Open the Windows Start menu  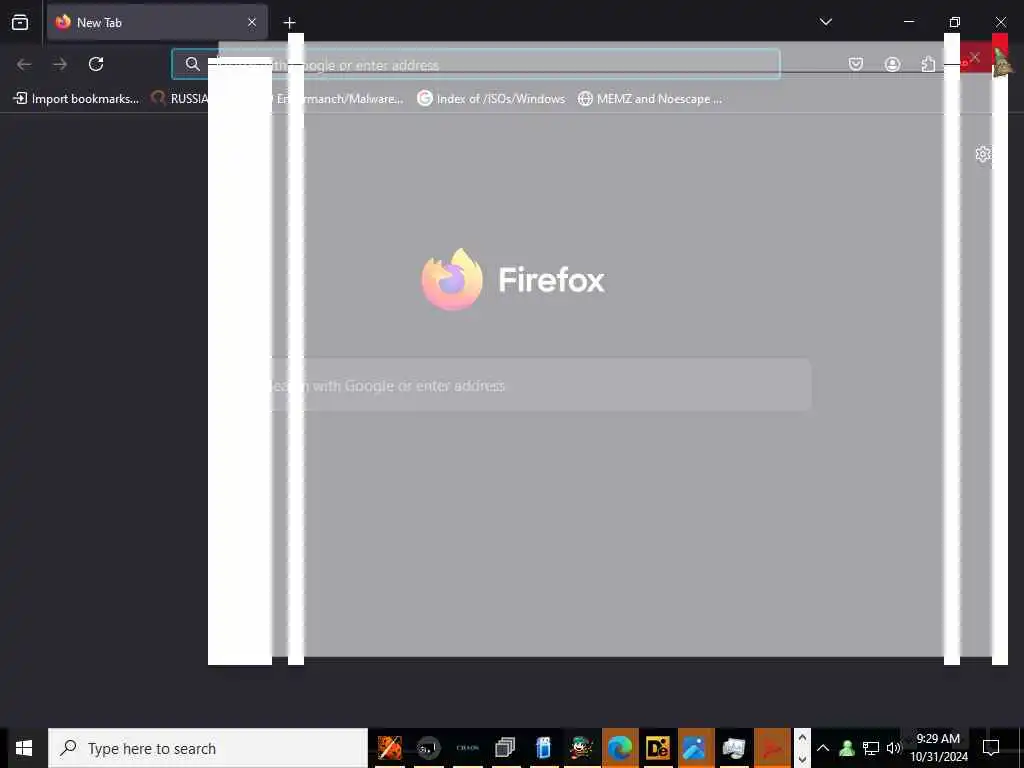pos(24,748)
